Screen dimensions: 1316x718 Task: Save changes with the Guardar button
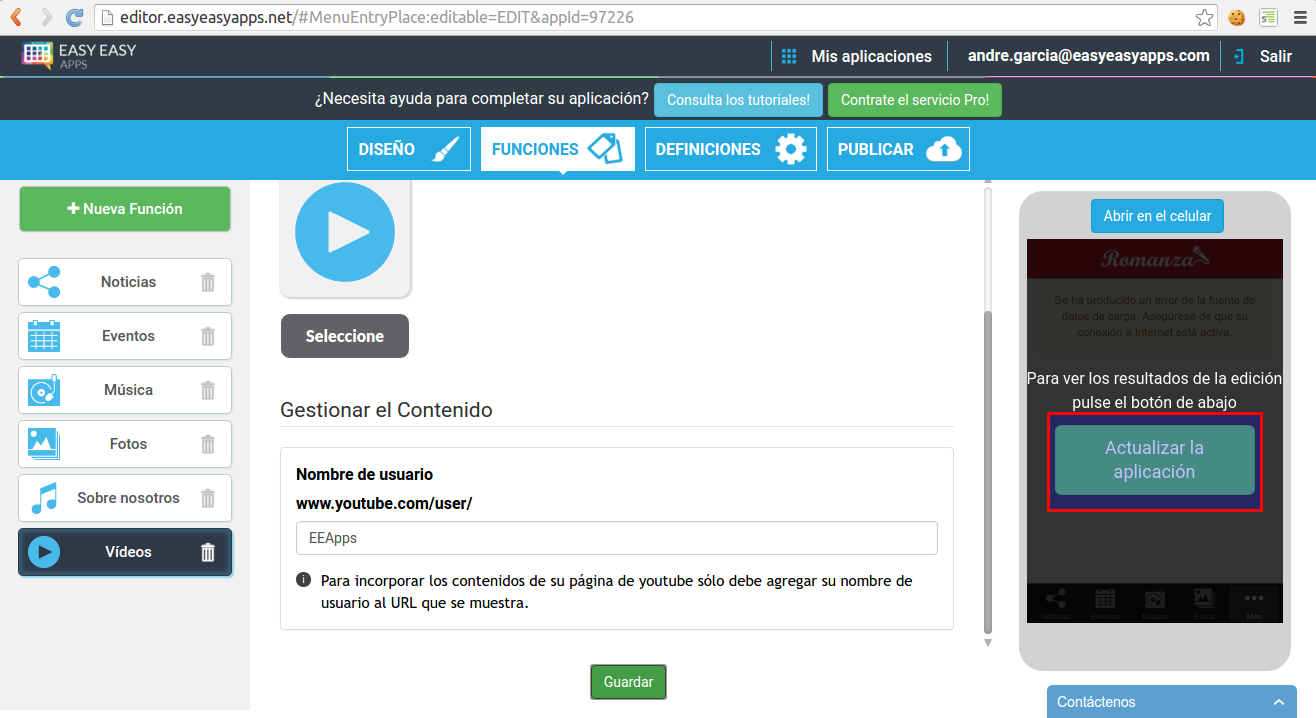click(x=628, y=681)
